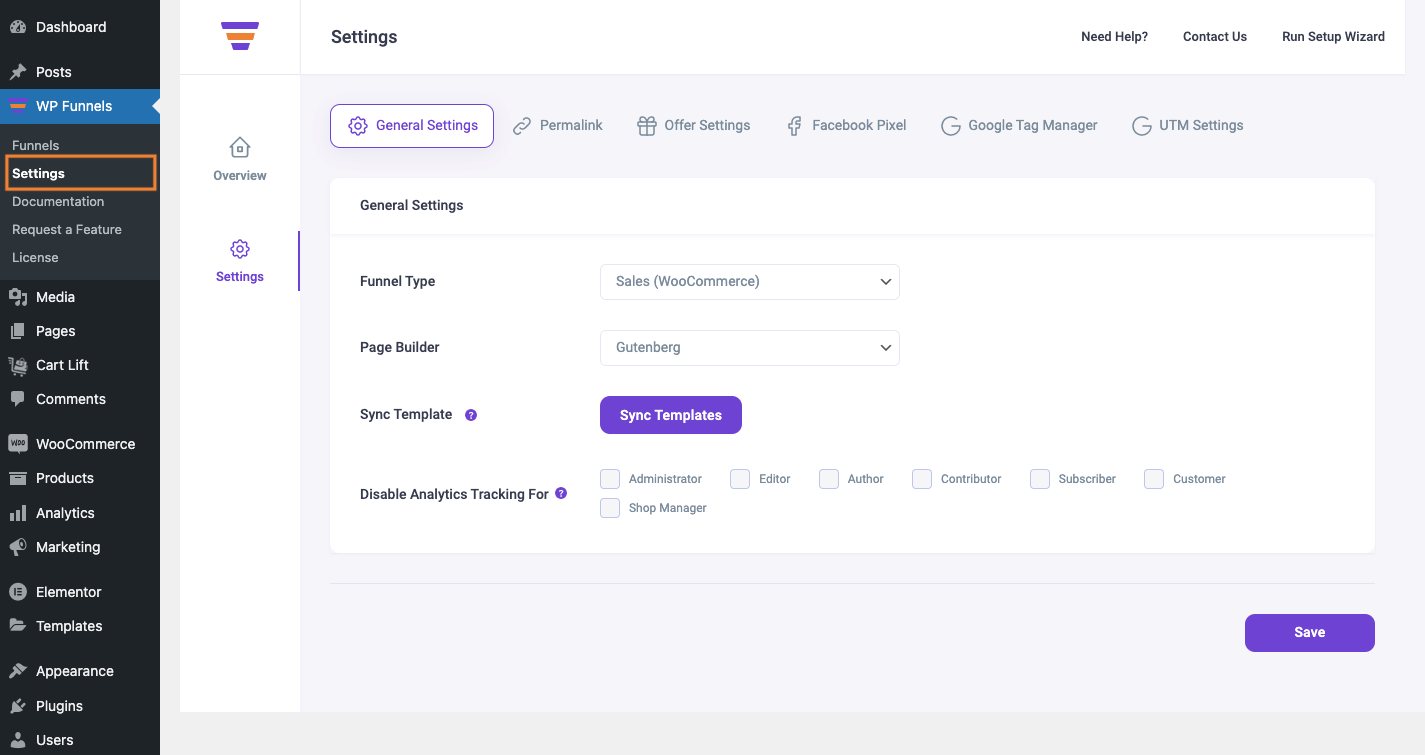Switch to the Permalink tab
The width and height of the screenshot is (1425, 755).
(x=558, y=126)
